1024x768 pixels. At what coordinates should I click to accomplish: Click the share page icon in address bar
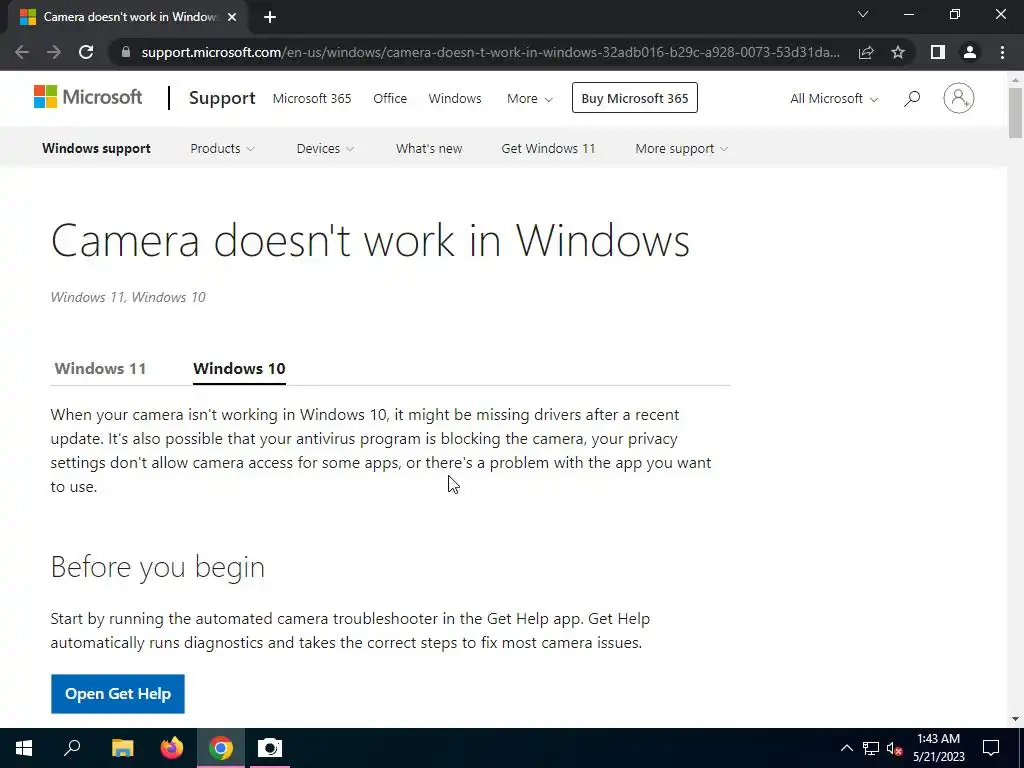(866, 52)
